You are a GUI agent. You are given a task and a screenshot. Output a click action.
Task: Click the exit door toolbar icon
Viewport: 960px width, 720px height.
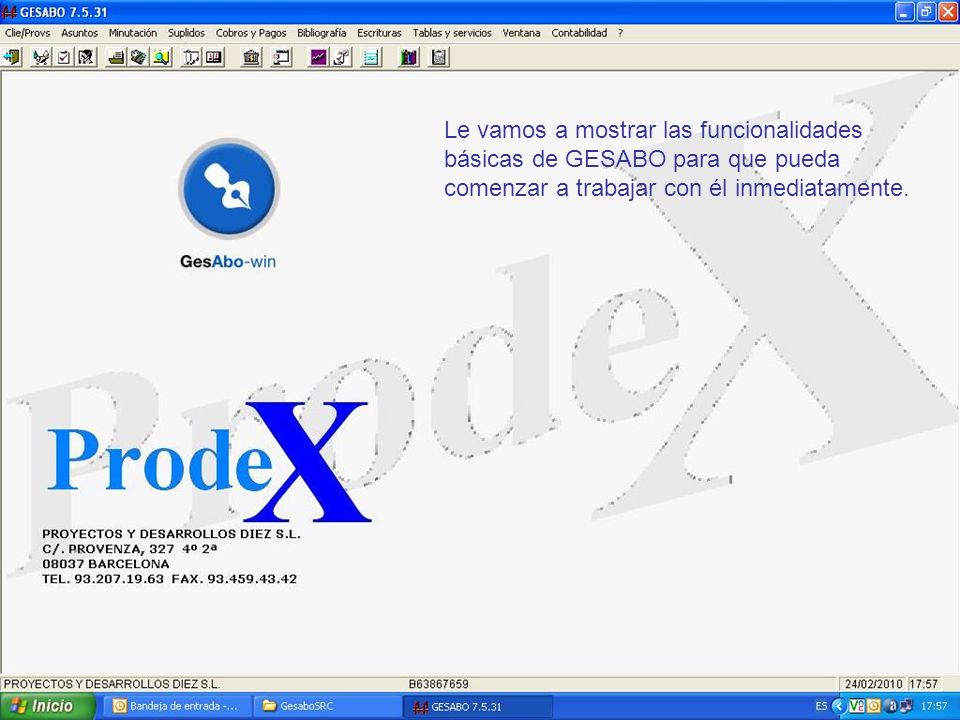[12, 58]
